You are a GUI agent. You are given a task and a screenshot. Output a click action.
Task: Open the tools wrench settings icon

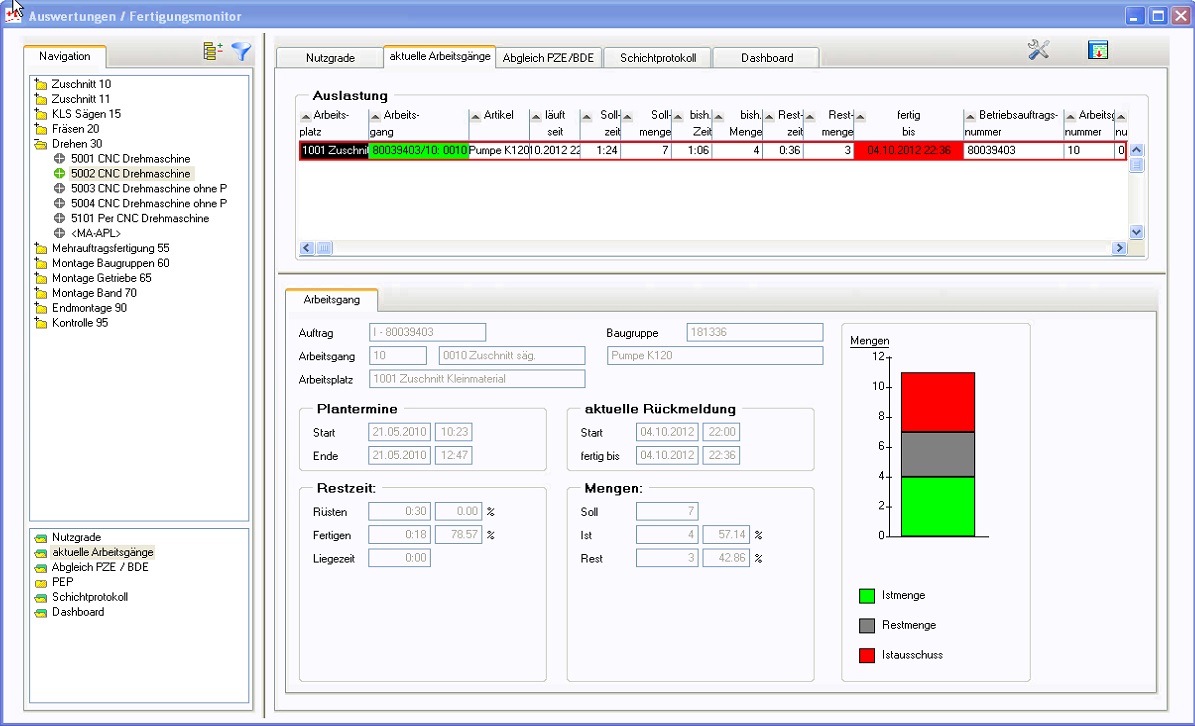(1038, 50)
